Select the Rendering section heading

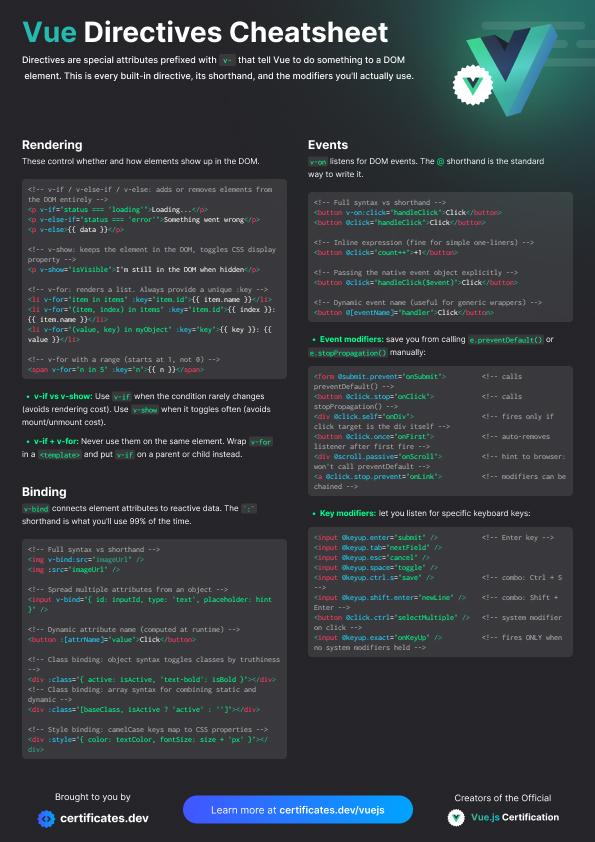coord(52,144)
